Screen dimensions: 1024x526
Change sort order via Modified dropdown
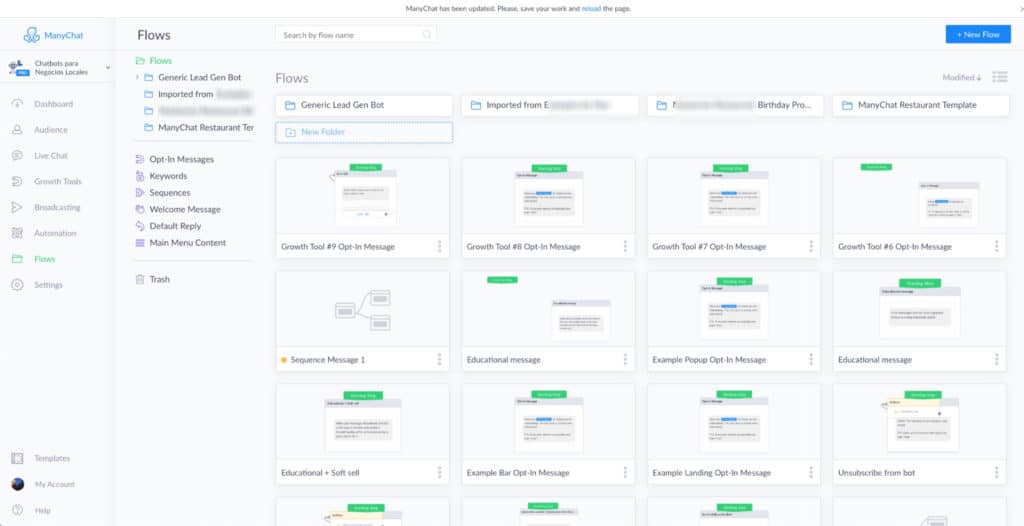962,78
